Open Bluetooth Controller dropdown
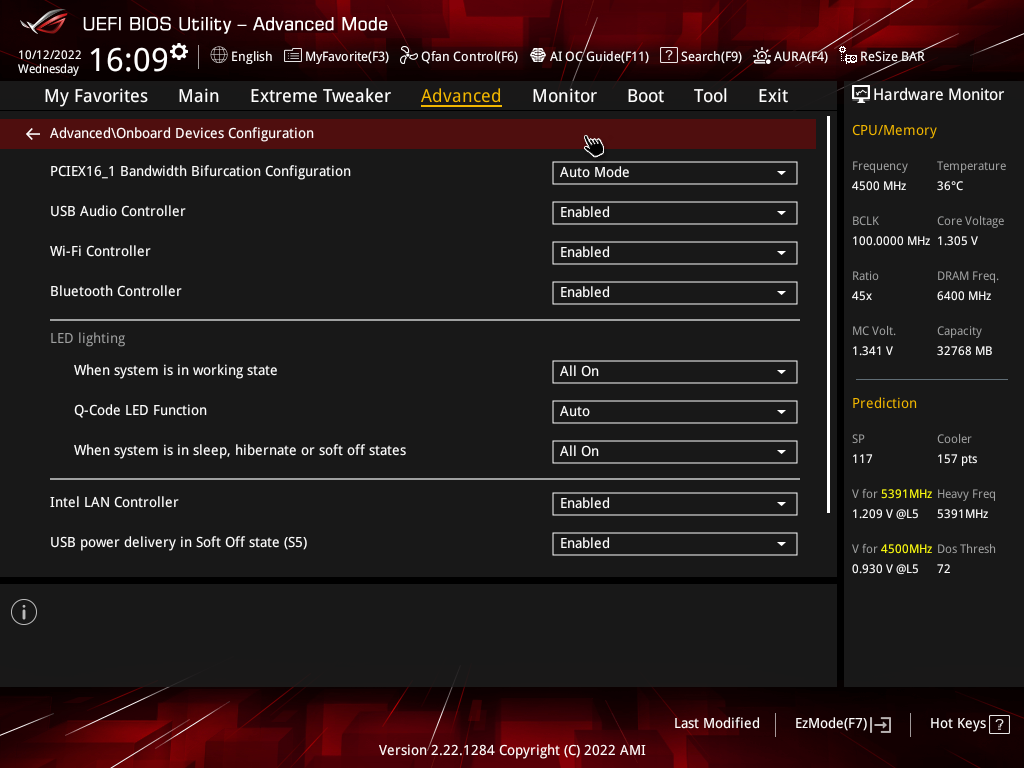The width and height of the screenshot is (1024, 768). [675, 293]
